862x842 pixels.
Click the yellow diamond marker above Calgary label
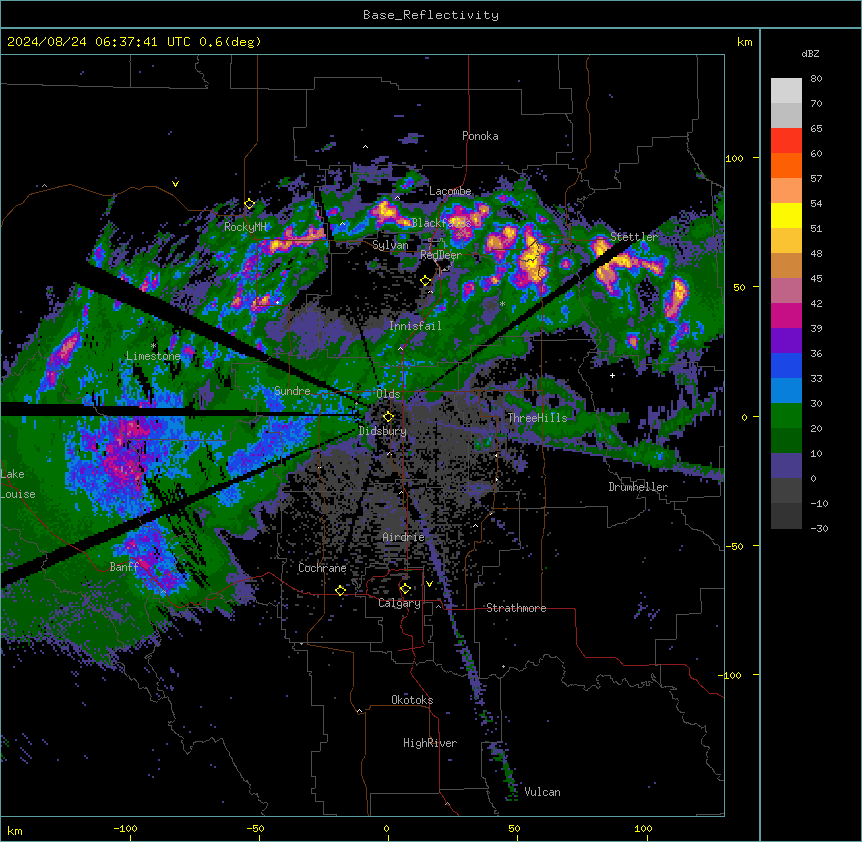coord(405,589)
